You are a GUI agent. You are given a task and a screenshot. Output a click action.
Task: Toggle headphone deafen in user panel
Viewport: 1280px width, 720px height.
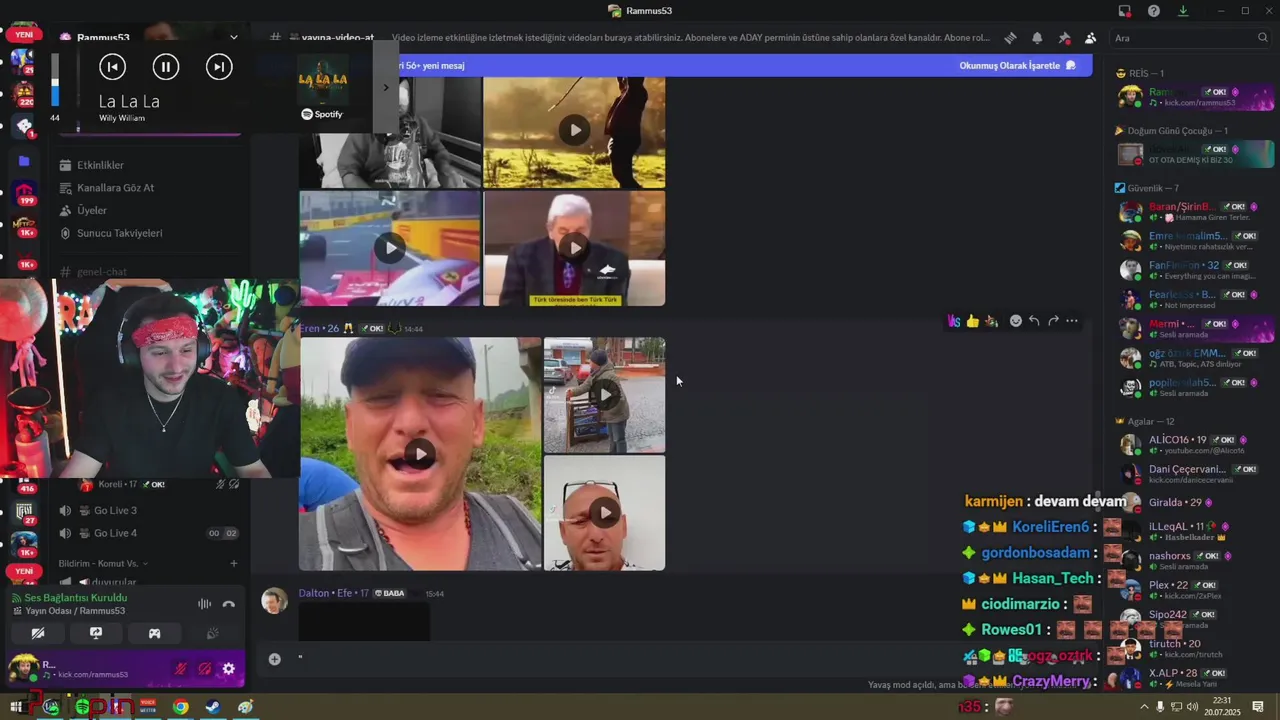point(205,669)
